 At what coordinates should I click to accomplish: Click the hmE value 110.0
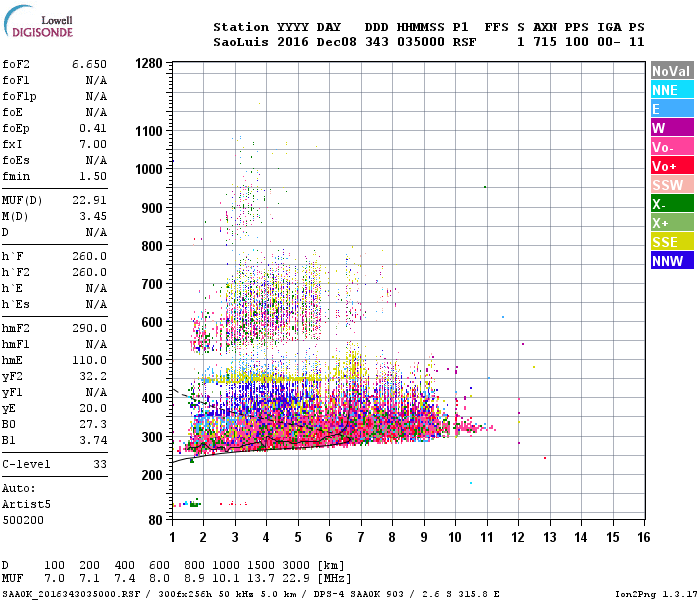(x=89, y=361)
